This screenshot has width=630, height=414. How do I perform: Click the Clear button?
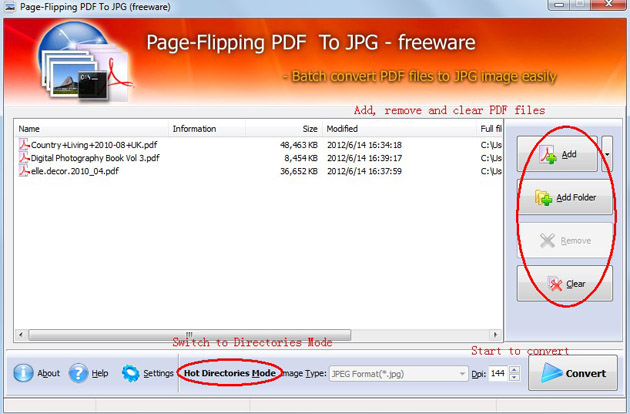click(x=565, y=284)
